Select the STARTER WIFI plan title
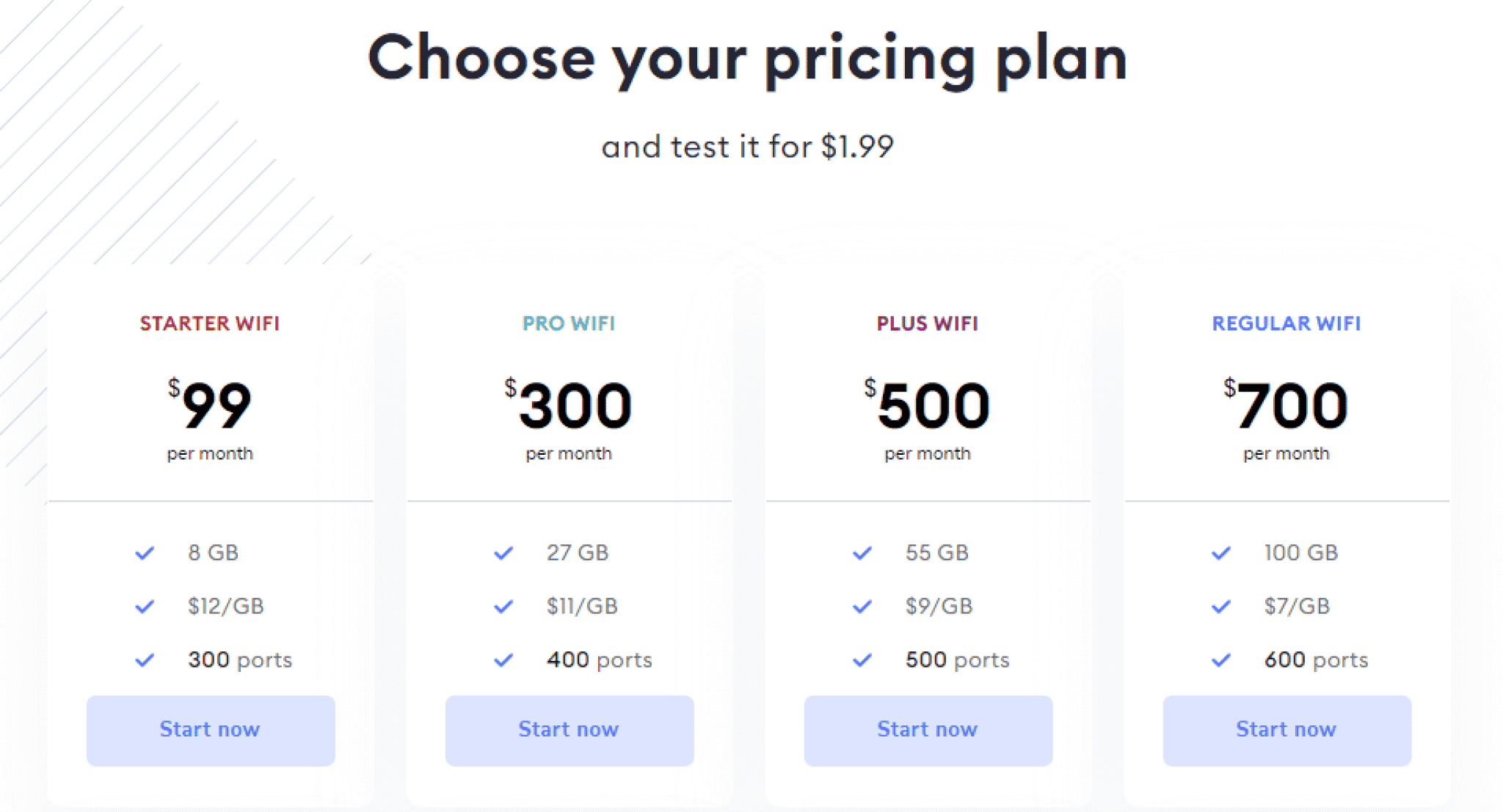Image resolution: width=1503 pixels, height=812 pixels. click(x=210, y=323)
